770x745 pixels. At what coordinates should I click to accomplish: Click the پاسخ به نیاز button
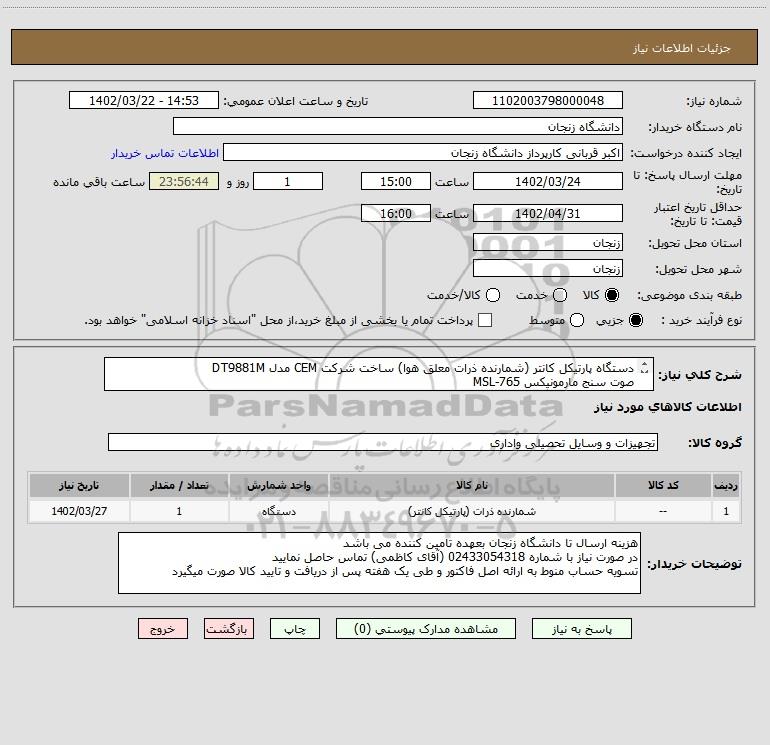coord(581,629)
